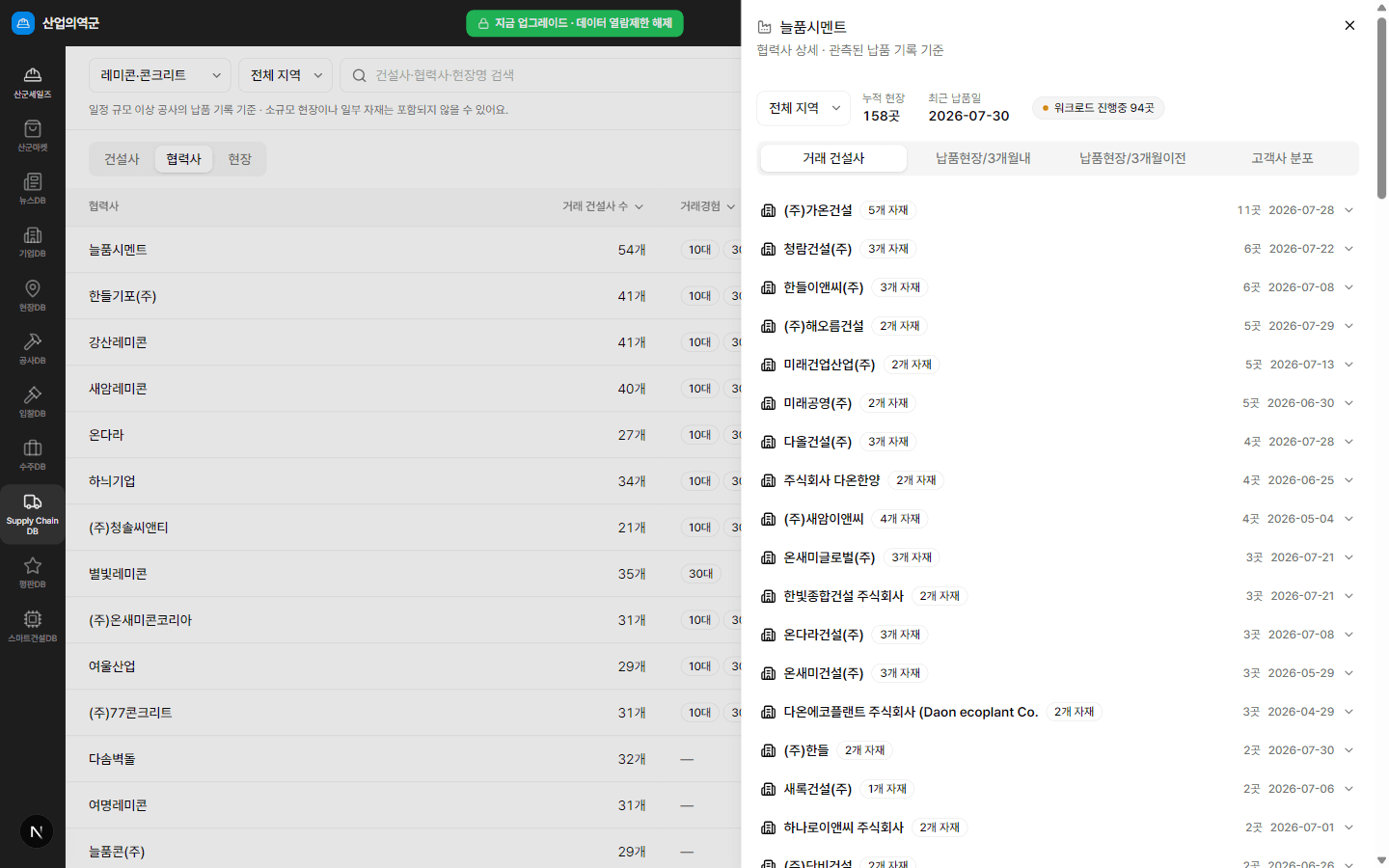Viewport: 1389px width, 868px height.
Task: Select the 협력사 tab
Action: click(183, 159)
